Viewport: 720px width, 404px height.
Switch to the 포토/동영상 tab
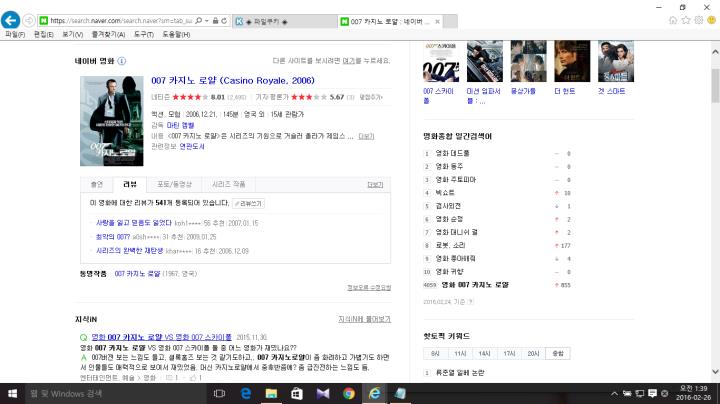[x=174, y=185]
